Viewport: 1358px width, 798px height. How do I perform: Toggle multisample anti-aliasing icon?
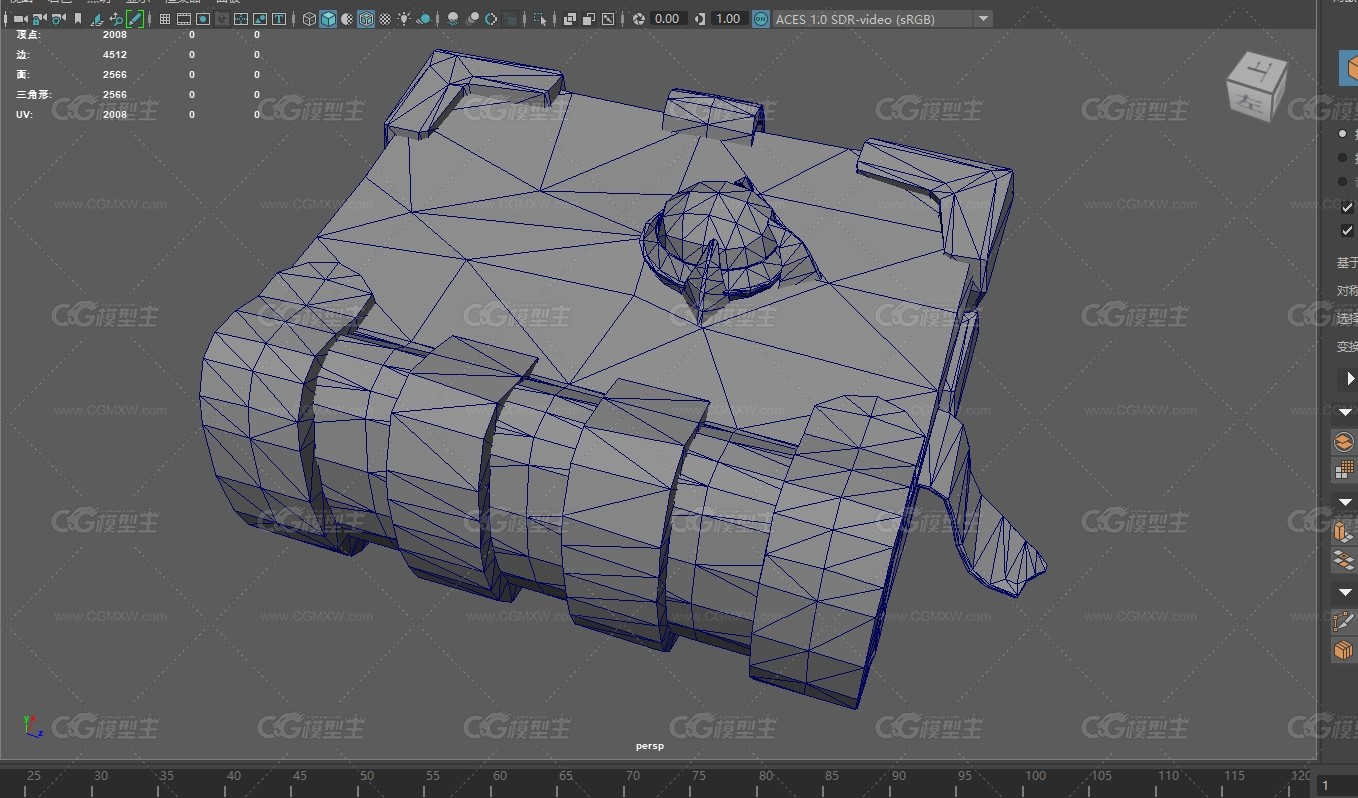point(491,19)
